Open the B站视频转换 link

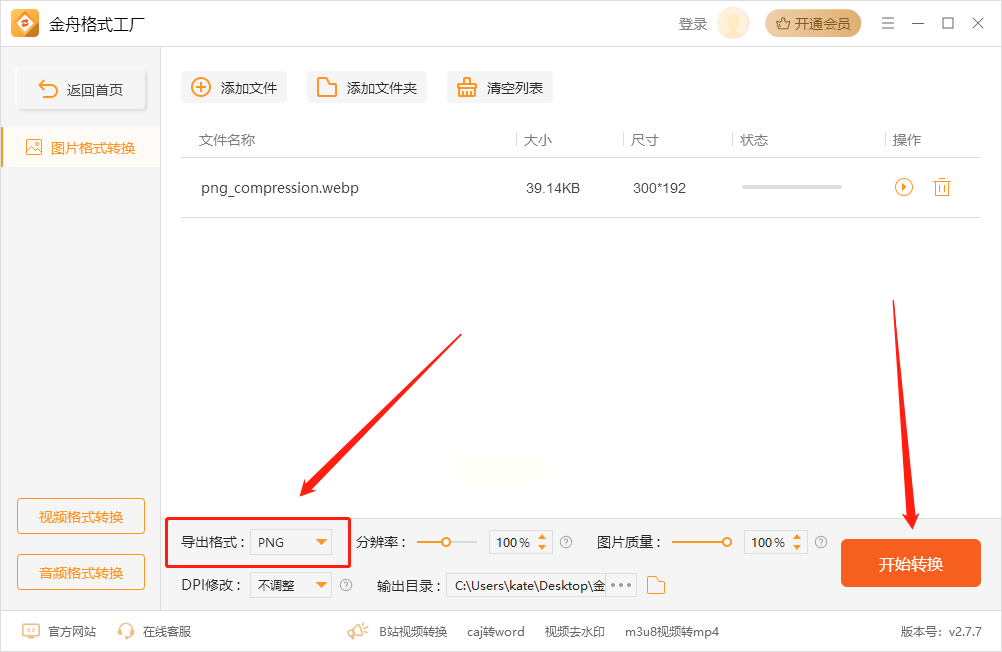413,632
